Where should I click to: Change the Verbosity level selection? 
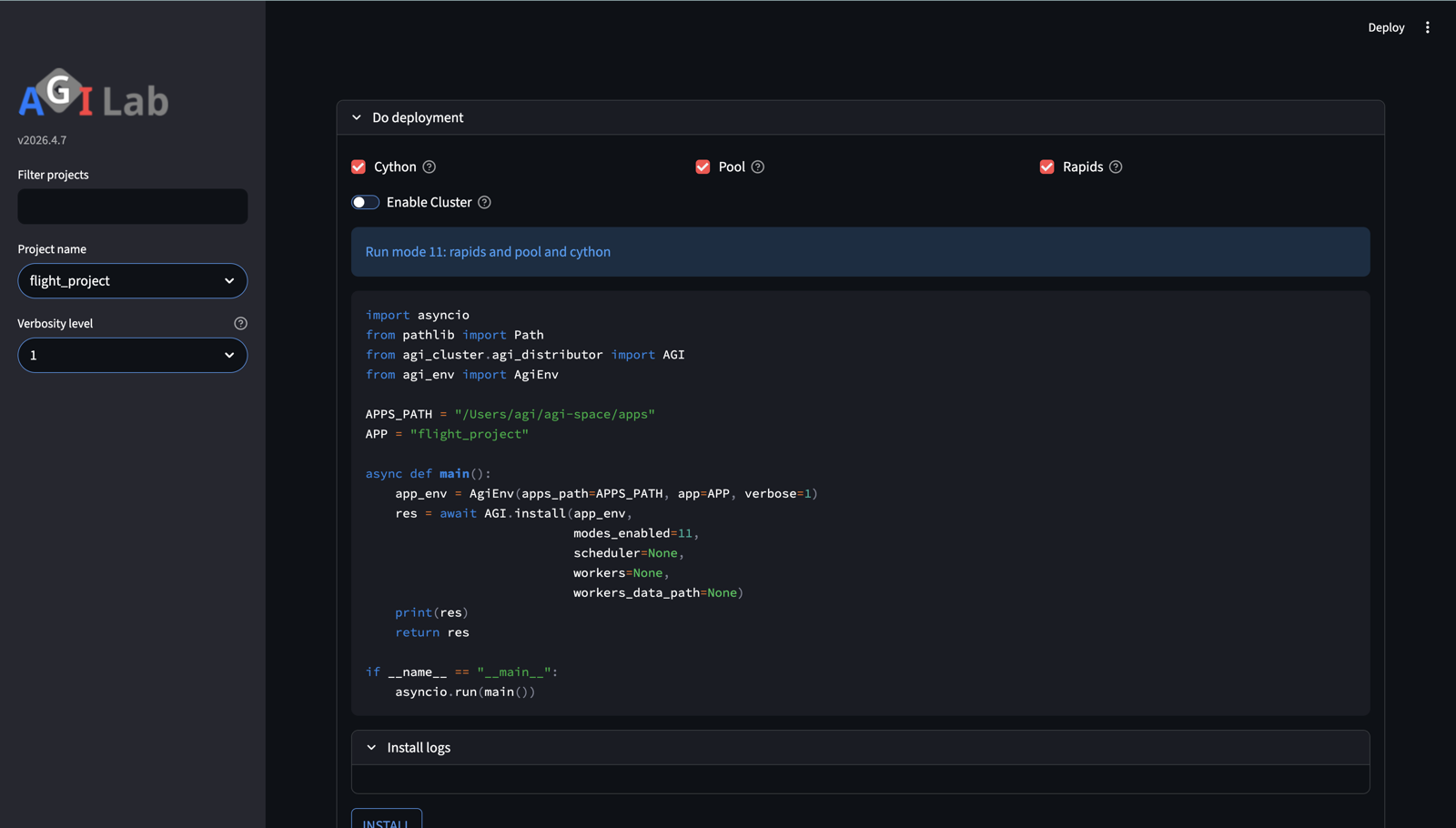click(132, 355)
